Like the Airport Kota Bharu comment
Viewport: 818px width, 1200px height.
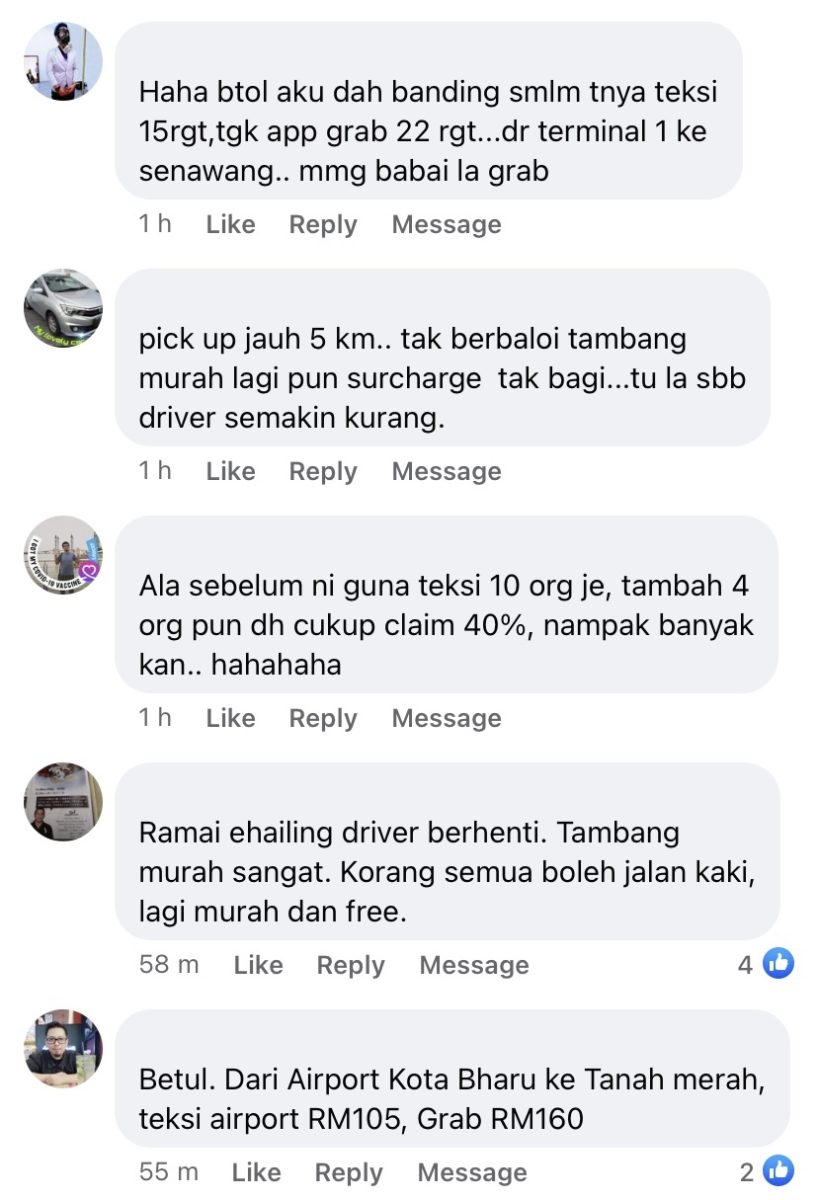pyautogui.click(x=257, y=1172)
